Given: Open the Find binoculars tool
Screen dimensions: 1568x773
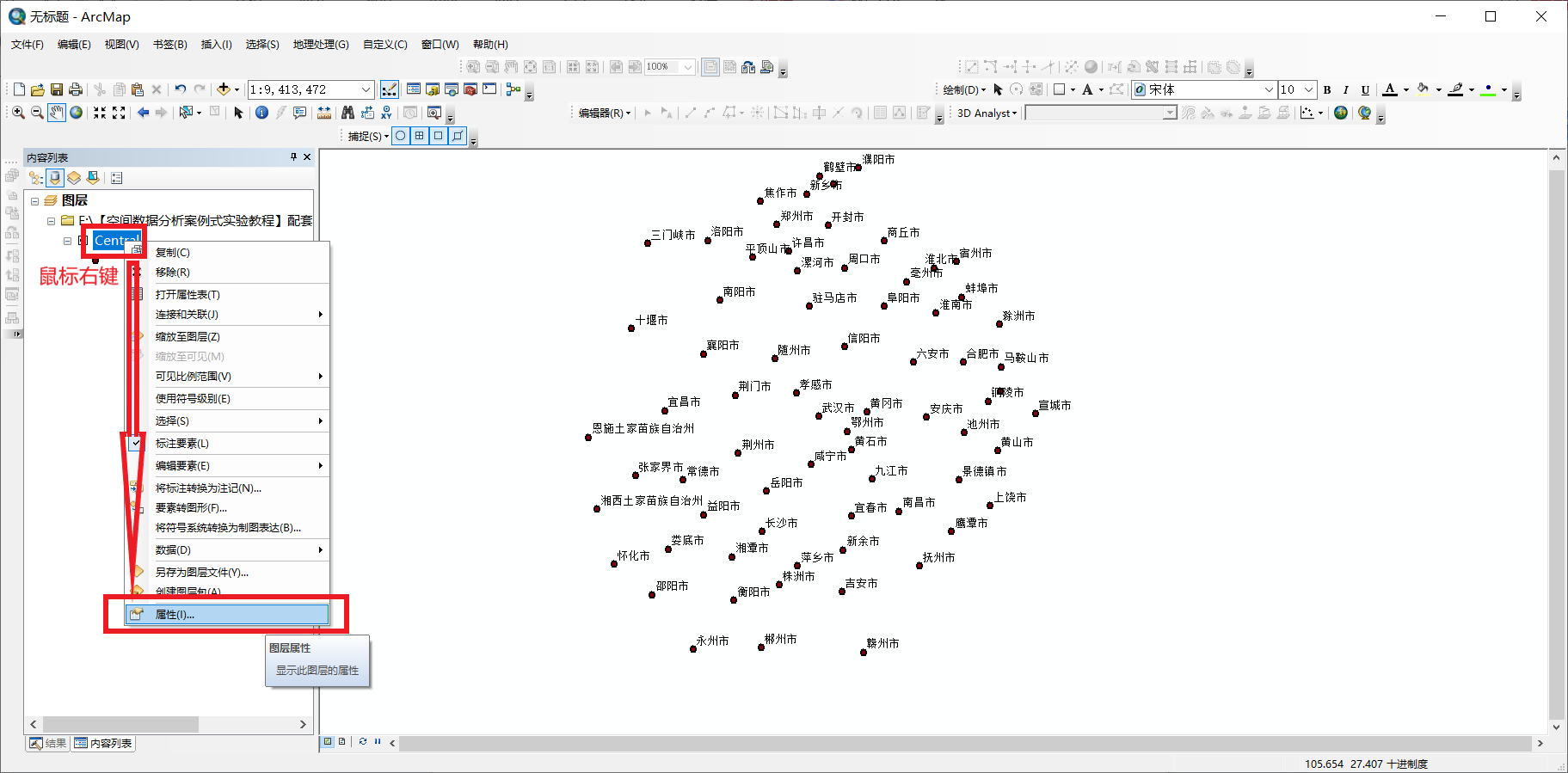Looking at the screenshot, I should coord(347,113).
